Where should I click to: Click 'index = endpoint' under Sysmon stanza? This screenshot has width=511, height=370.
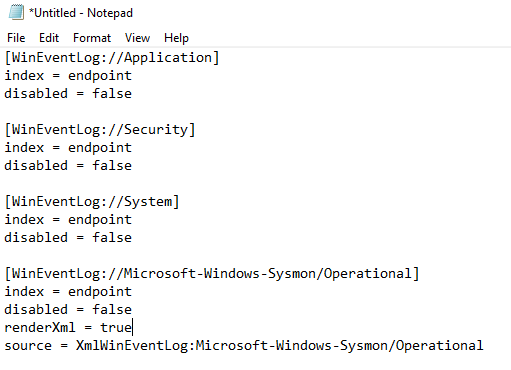pyautogui.click(x=68, y=292)
